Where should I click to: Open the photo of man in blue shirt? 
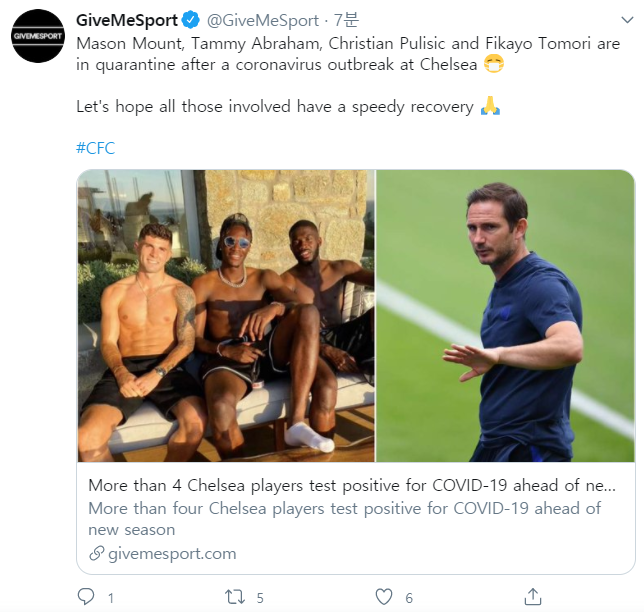point(505,315)
